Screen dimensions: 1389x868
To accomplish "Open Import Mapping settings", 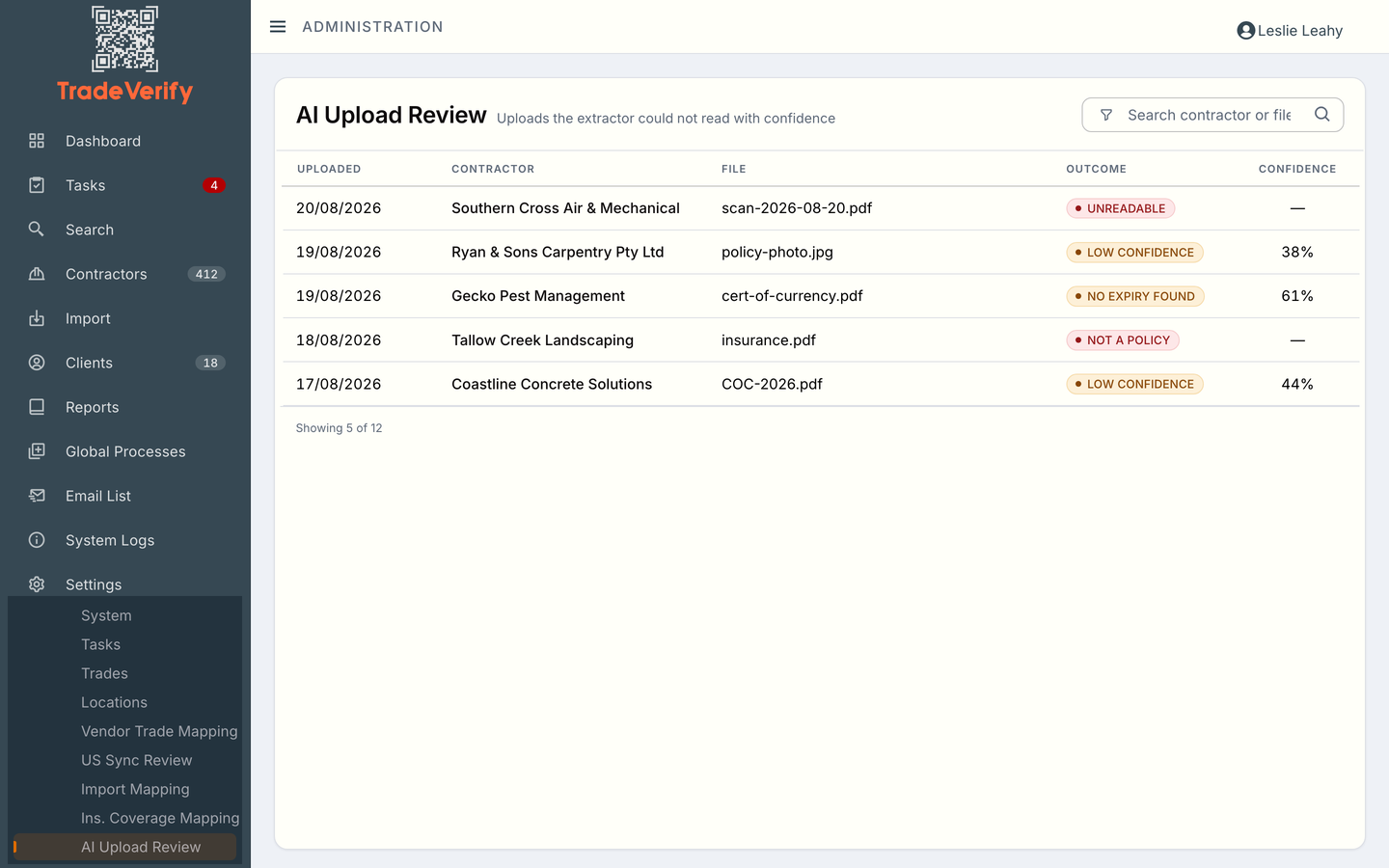I will coord(135,789).
